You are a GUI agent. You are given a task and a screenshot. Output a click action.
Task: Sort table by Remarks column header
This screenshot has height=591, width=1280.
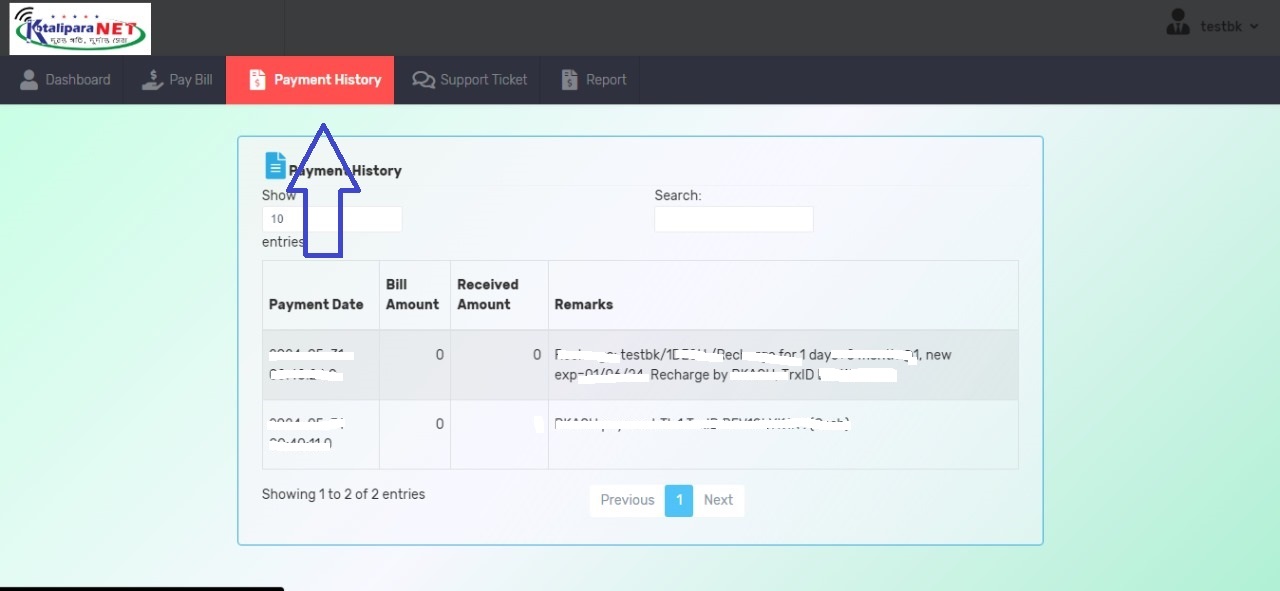[x=584, y=304]
